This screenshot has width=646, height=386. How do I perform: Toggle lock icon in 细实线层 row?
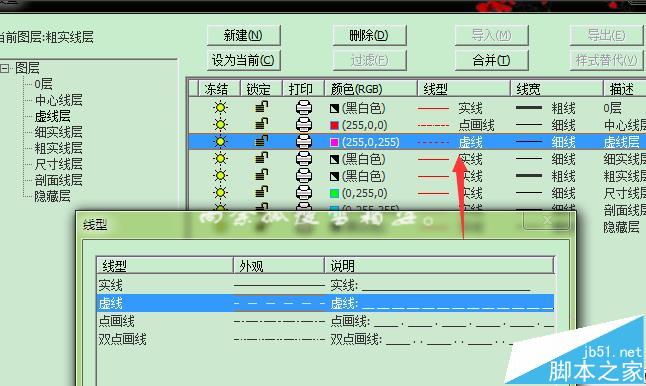coord(261,158)
